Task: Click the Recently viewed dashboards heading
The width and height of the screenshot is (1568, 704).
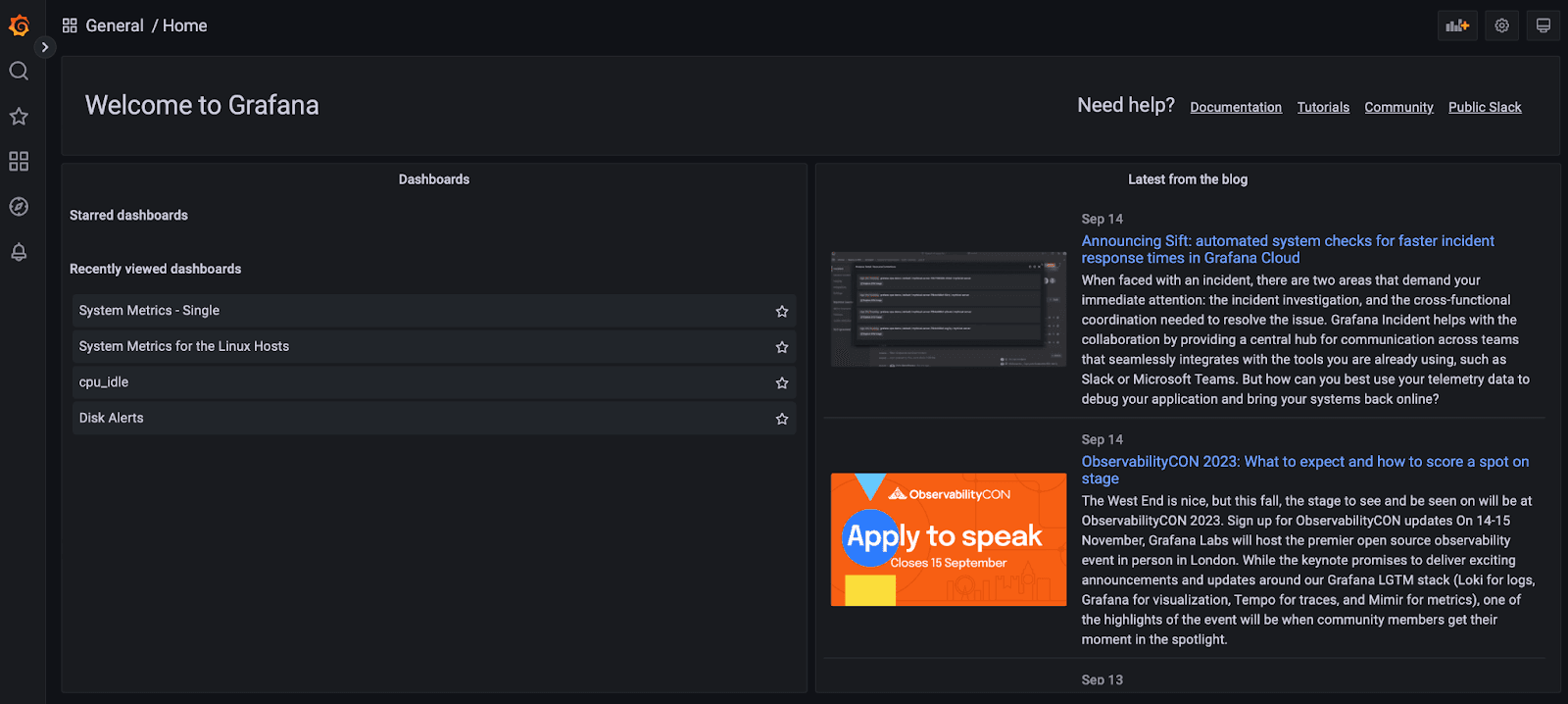Action: 155,269
